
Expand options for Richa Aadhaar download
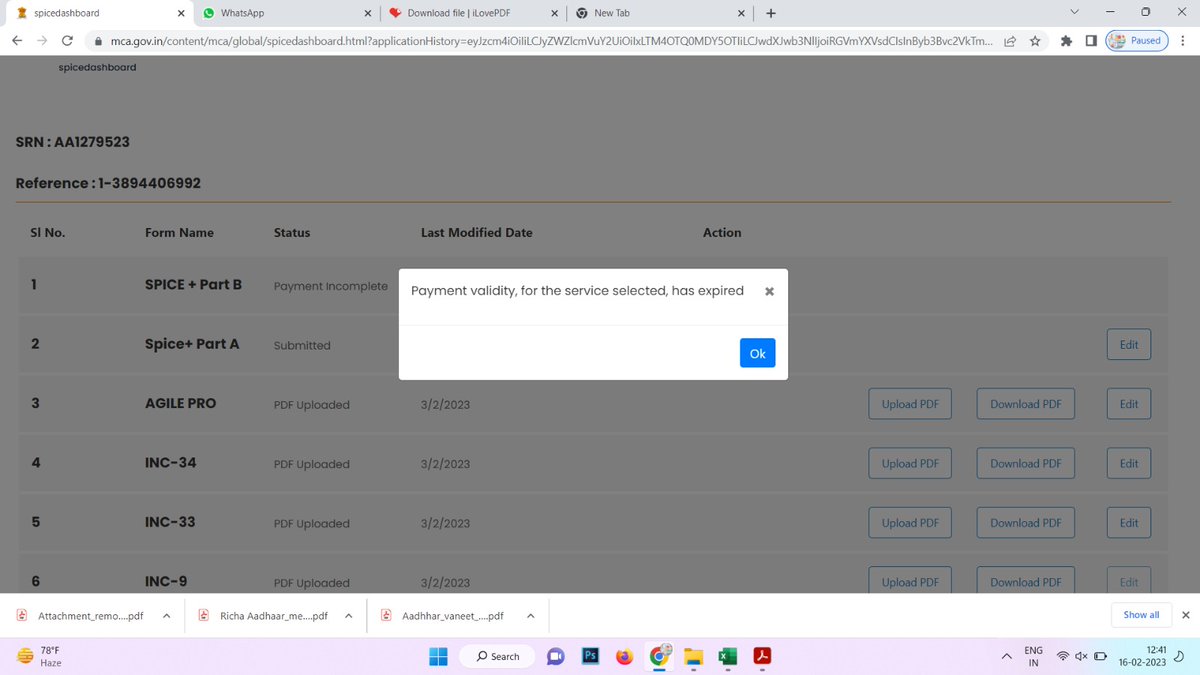[348, 615]
